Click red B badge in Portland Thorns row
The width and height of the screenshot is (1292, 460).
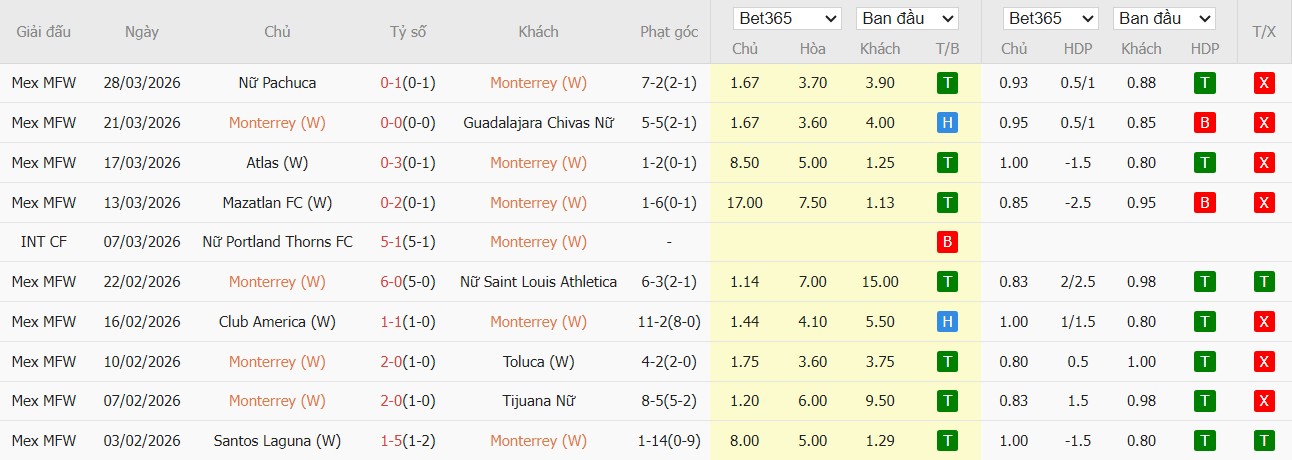(x=946, y=242)
